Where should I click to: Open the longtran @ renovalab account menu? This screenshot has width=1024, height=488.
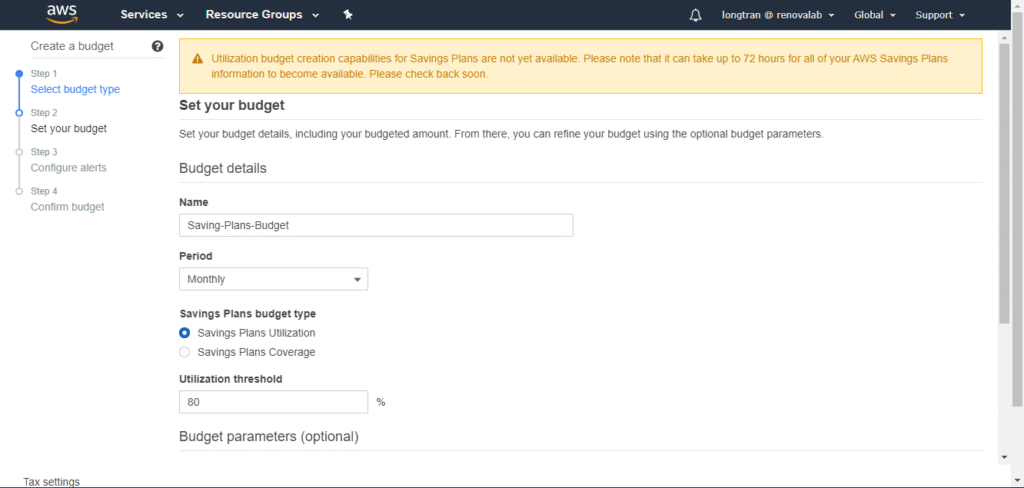coord(778,15)
